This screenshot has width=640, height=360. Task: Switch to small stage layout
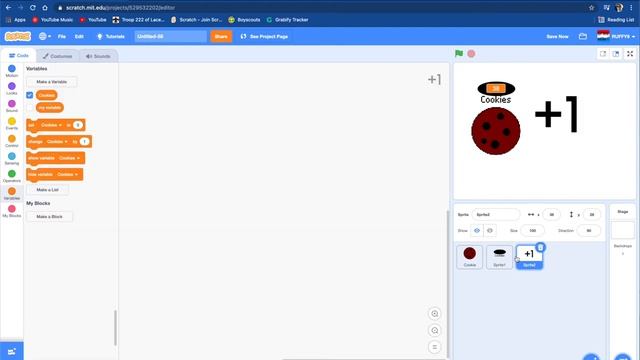click(603, 53)
